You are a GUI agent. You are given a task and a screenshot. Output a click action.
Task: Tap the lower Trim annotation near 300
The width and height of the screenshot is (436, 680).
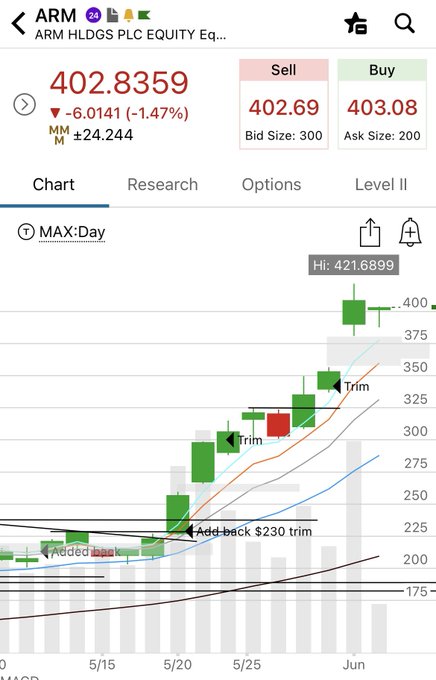point(245,440)
